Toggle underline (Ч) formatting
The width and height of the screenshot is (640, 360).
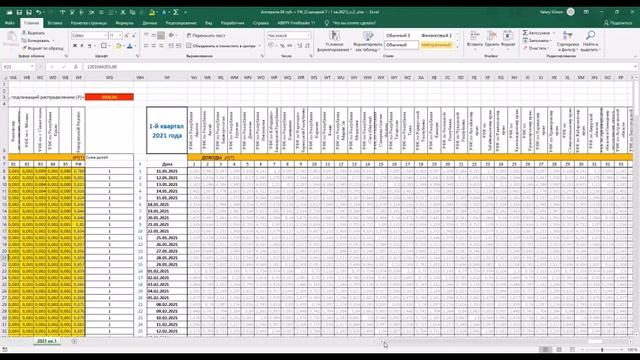click(x=89, y=46)
